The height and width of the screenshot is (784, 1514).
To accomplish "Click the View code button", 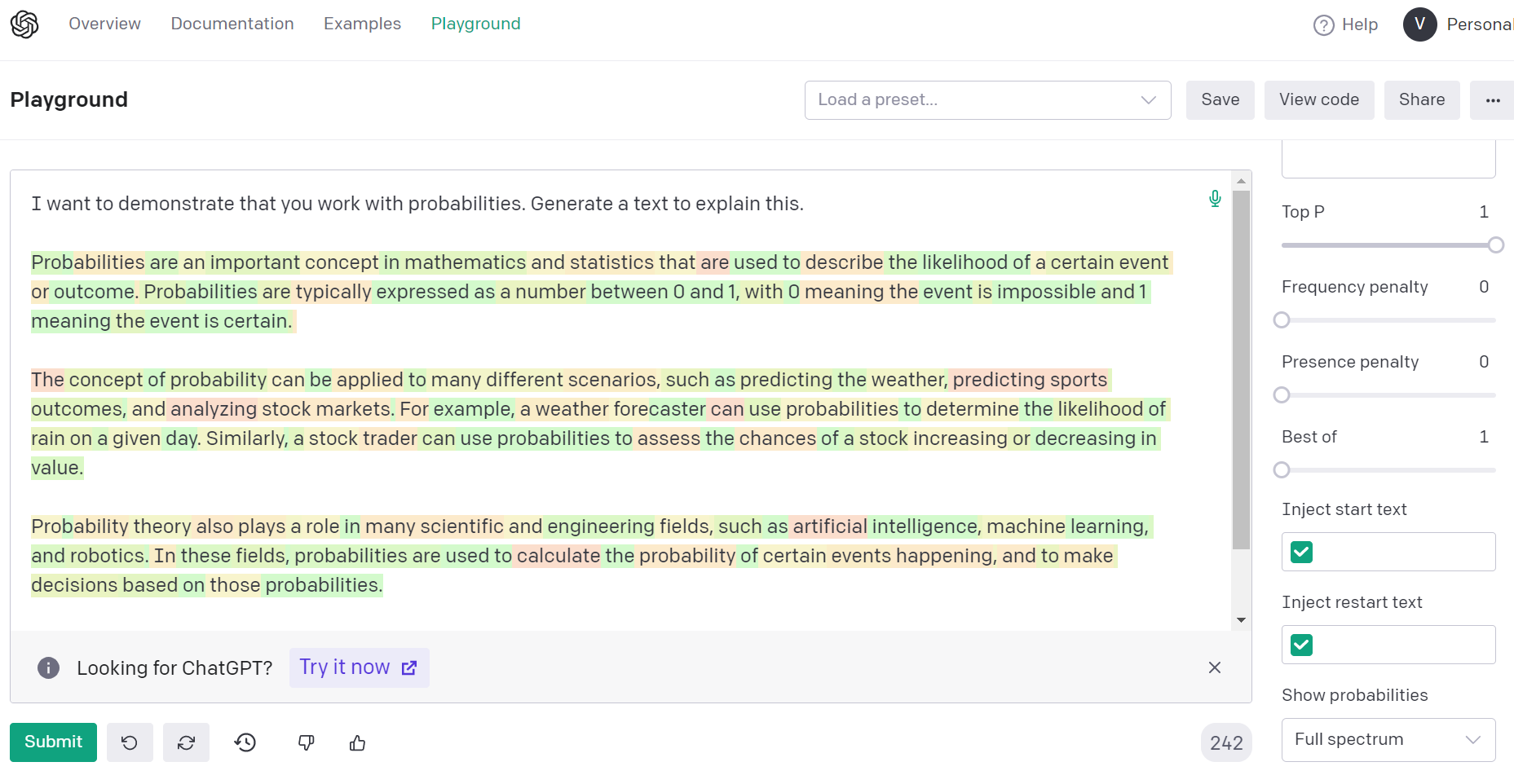I will [1318, 100].
